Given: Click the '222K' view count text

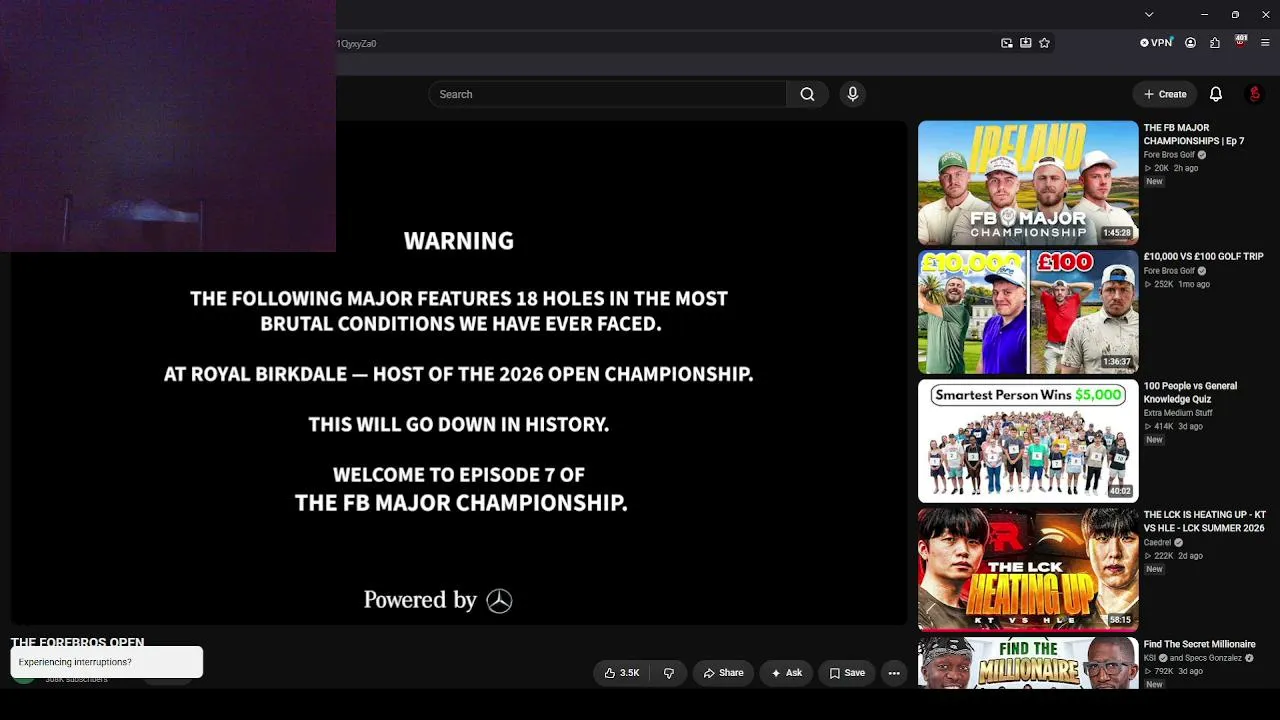Looking at the screenshot, I should coord(1163,555).
